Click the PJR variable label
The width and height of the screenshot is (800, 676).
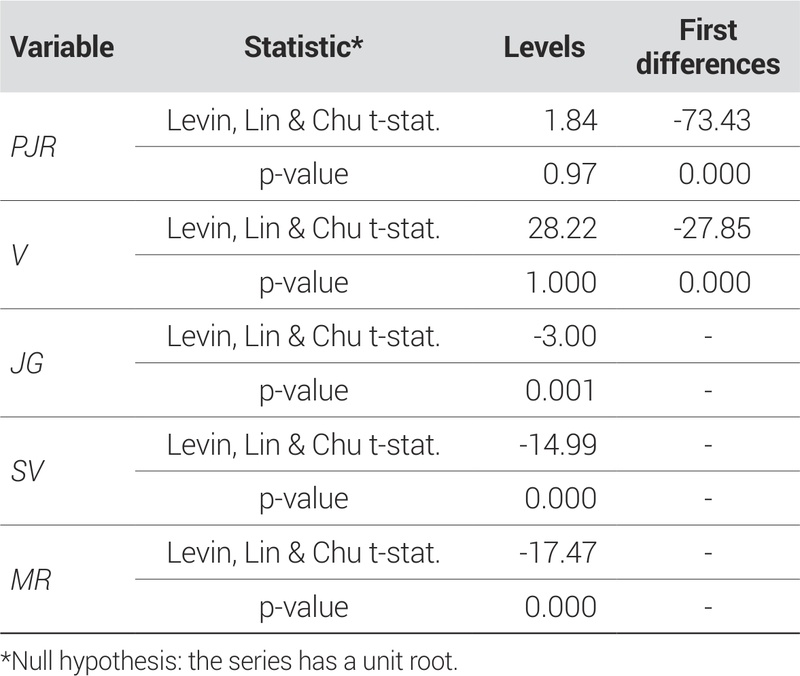click(x=32, y=147)
